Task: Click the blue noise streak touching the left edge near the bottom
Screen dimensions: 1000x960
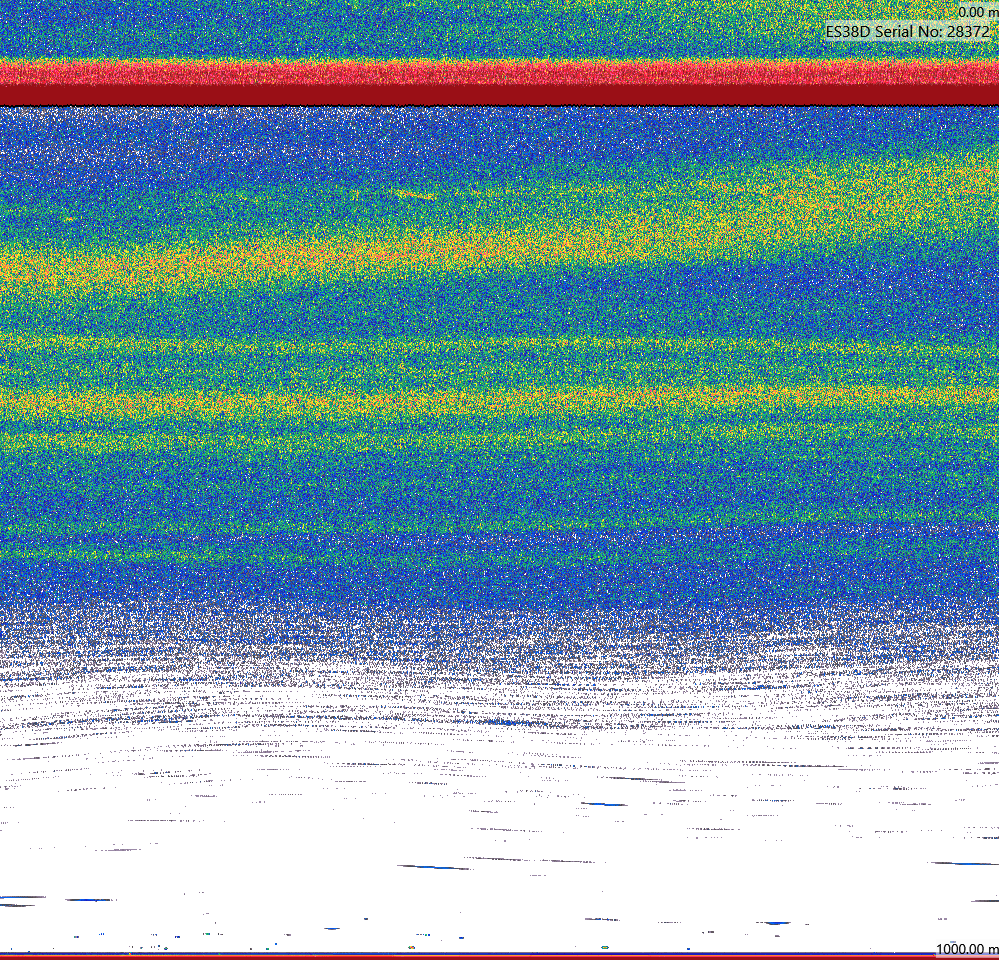Action: pyautogui.click(x=22, y=897)
